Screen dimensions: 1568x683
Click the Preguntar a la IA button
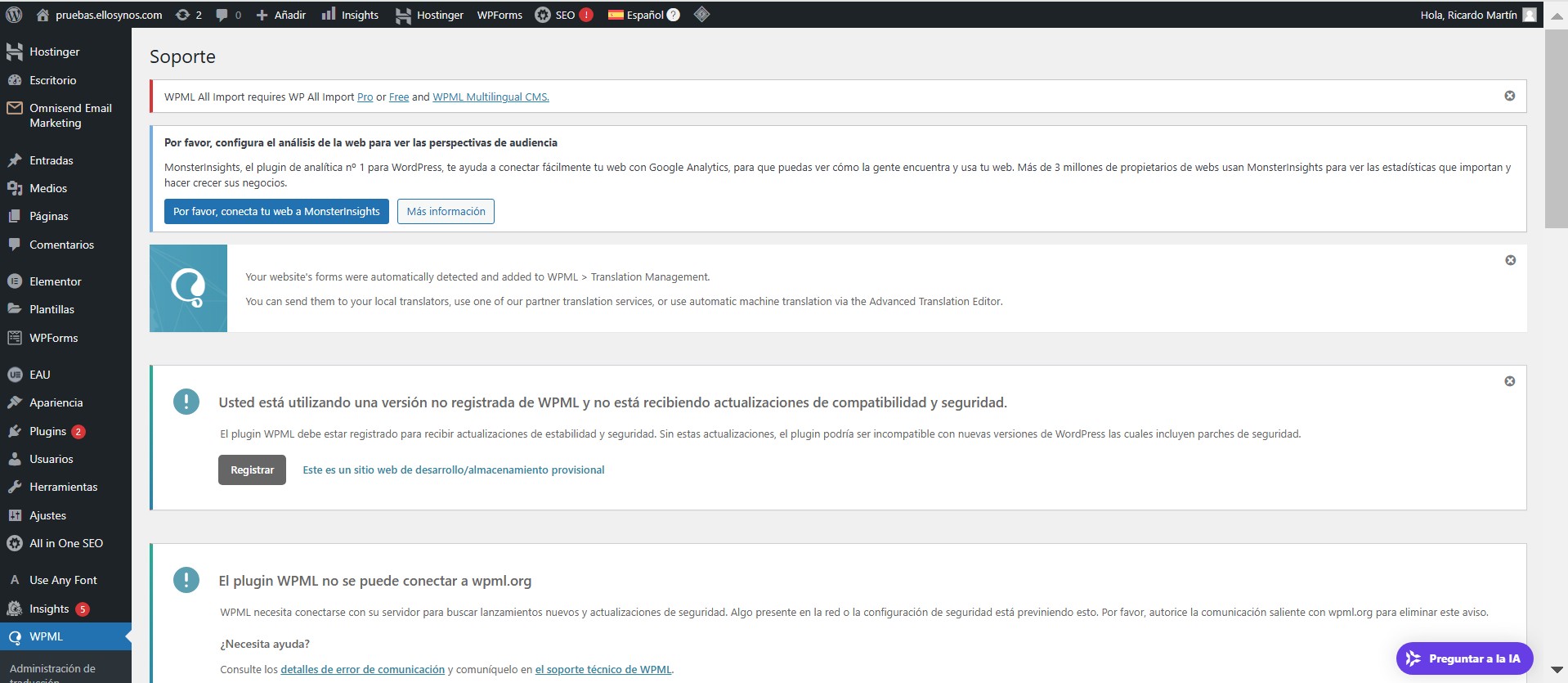pos(1464,658)
